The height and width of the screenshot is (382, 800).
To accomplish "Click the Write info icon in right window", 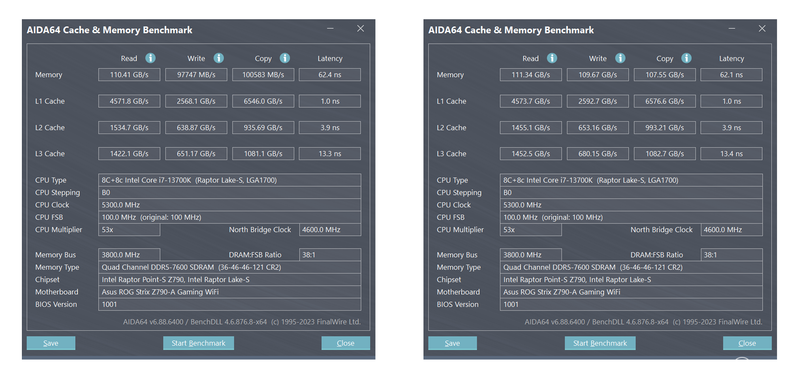I will click(620, 58).
